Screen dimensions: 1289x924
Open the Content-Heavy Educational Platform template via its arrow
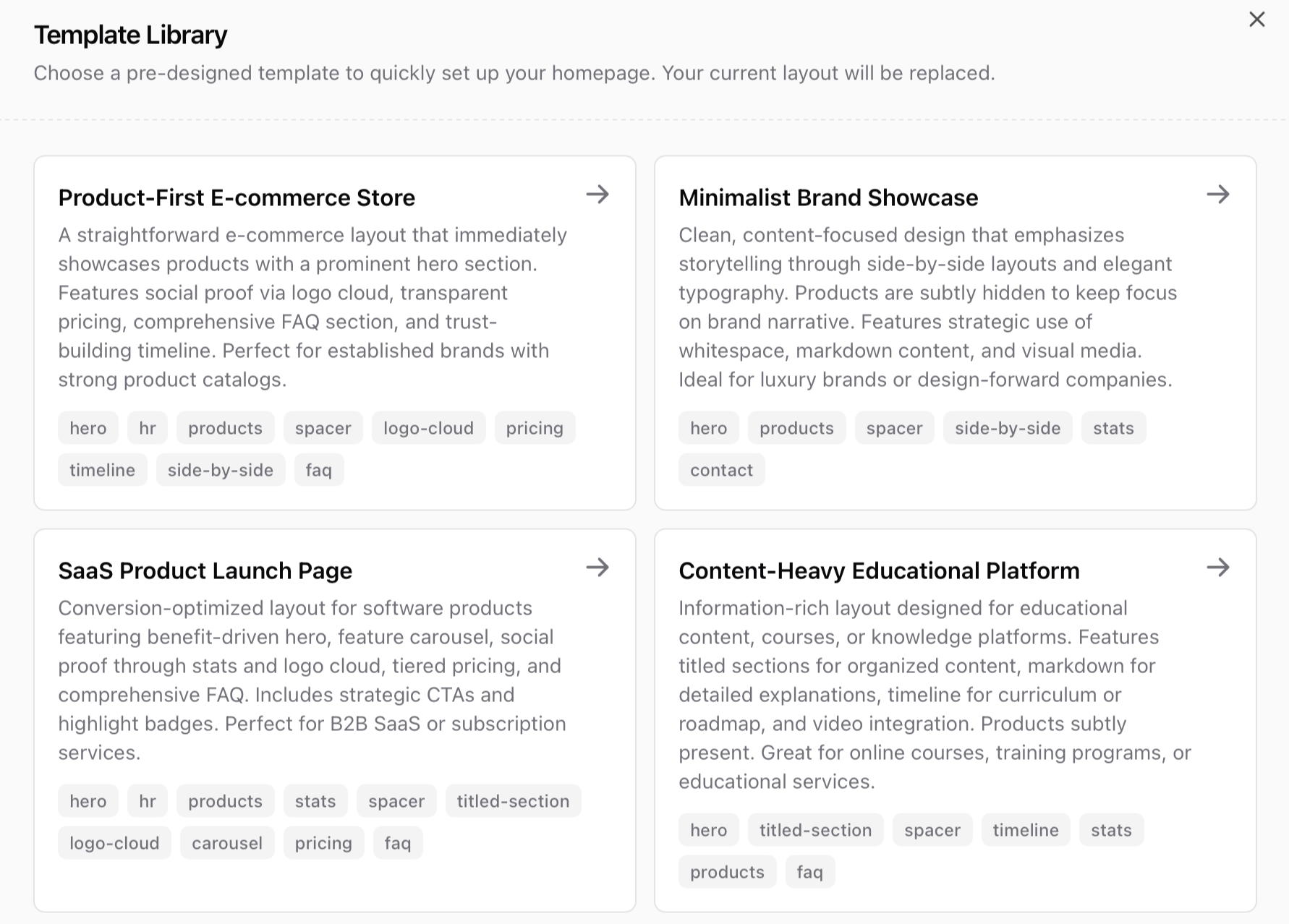(1219, 568)
